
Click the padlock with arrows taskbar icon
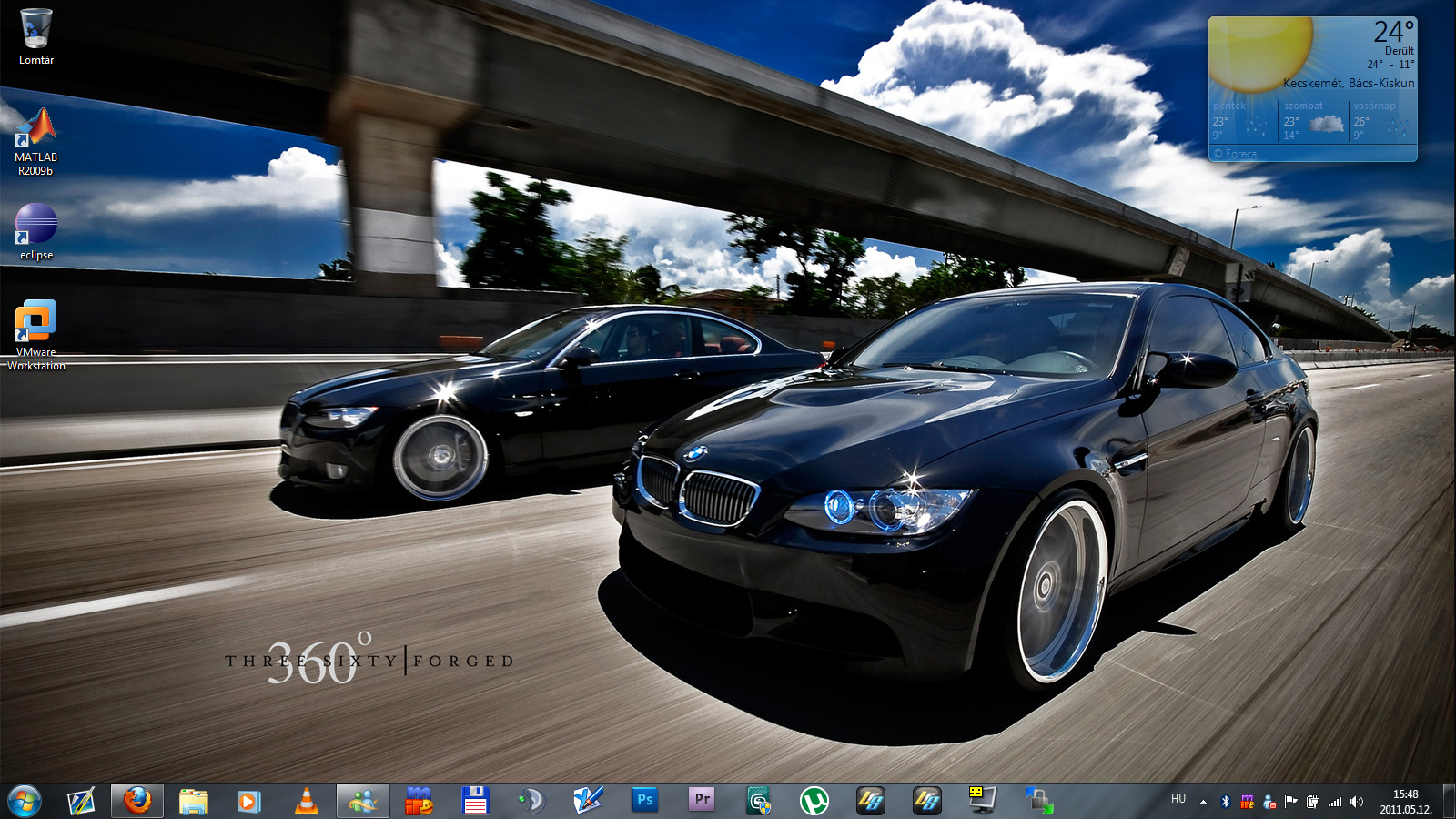(x=1039, y=801)
